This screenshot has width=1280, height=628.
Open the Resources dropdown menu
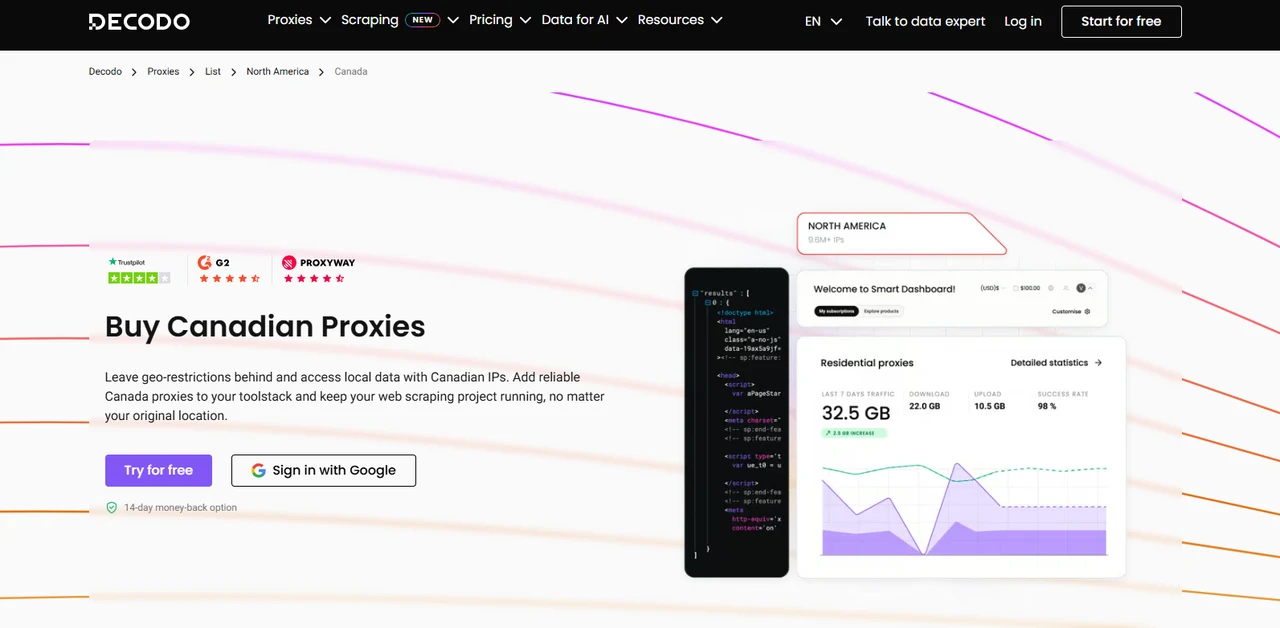point(680,20)
